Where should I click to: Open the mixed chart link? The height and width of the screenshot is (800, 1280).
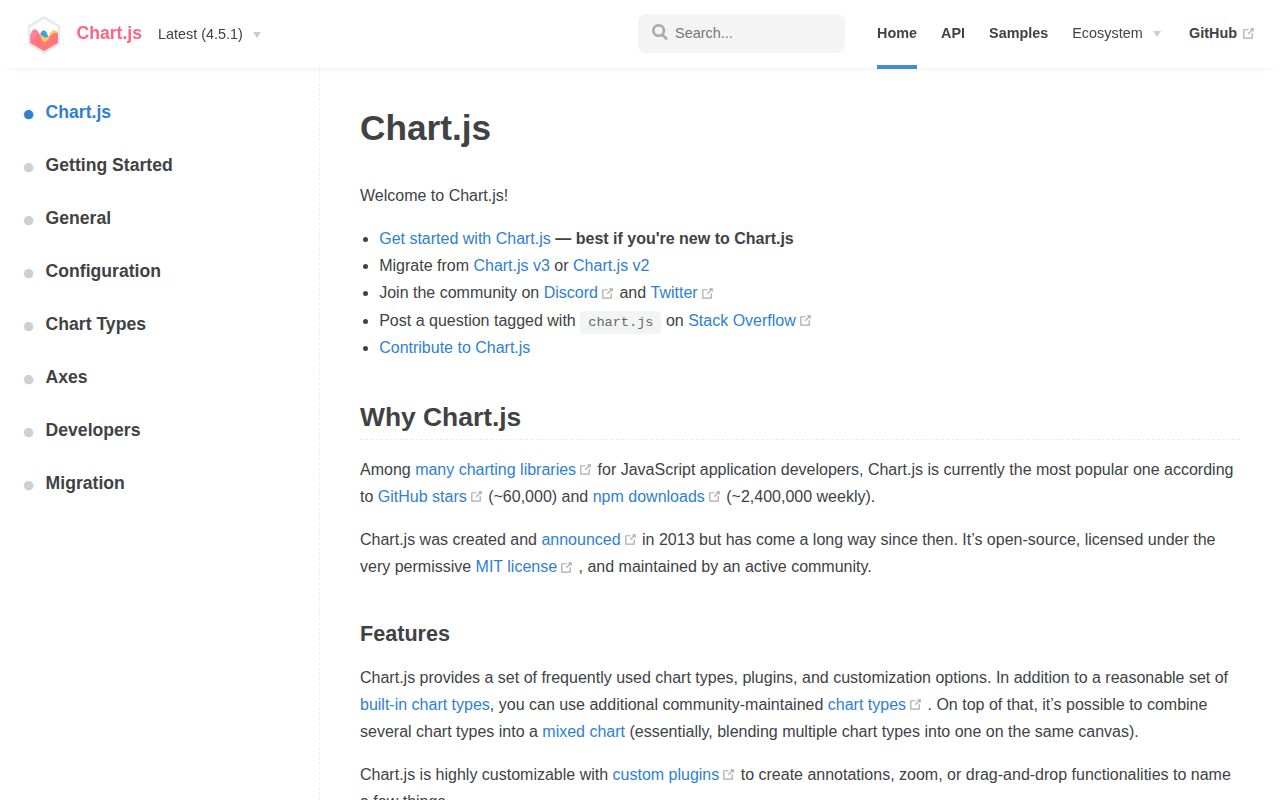click(x=584, y=731)
